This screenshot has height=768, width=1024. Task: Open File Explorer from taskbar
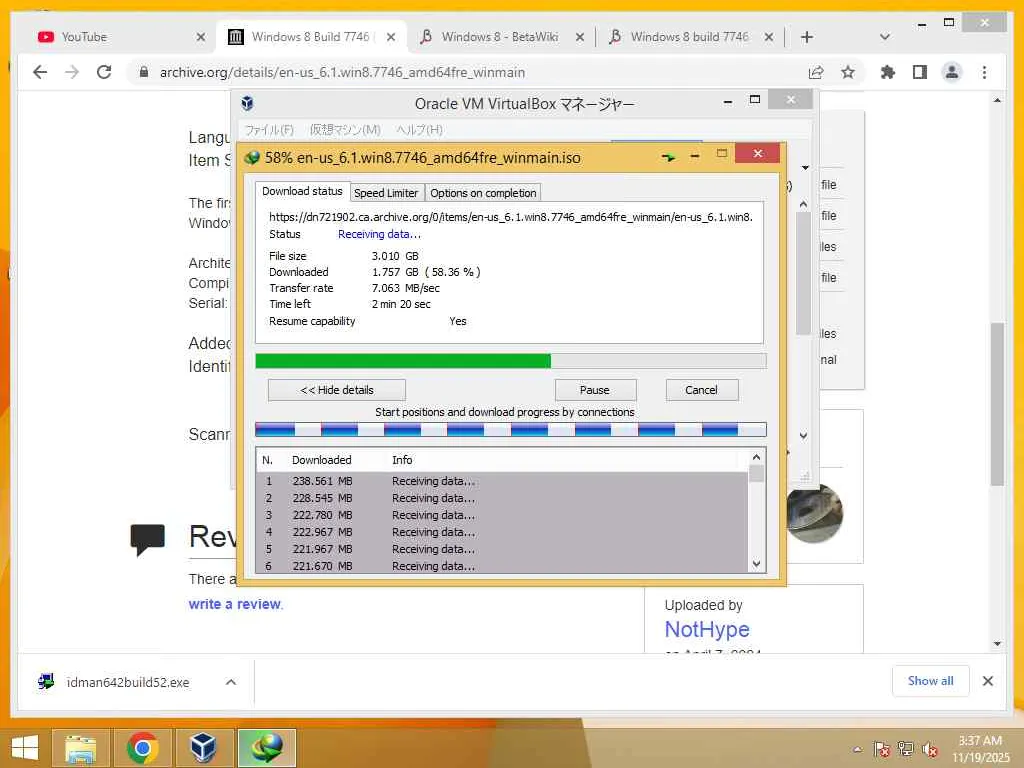tap(81, 748)
